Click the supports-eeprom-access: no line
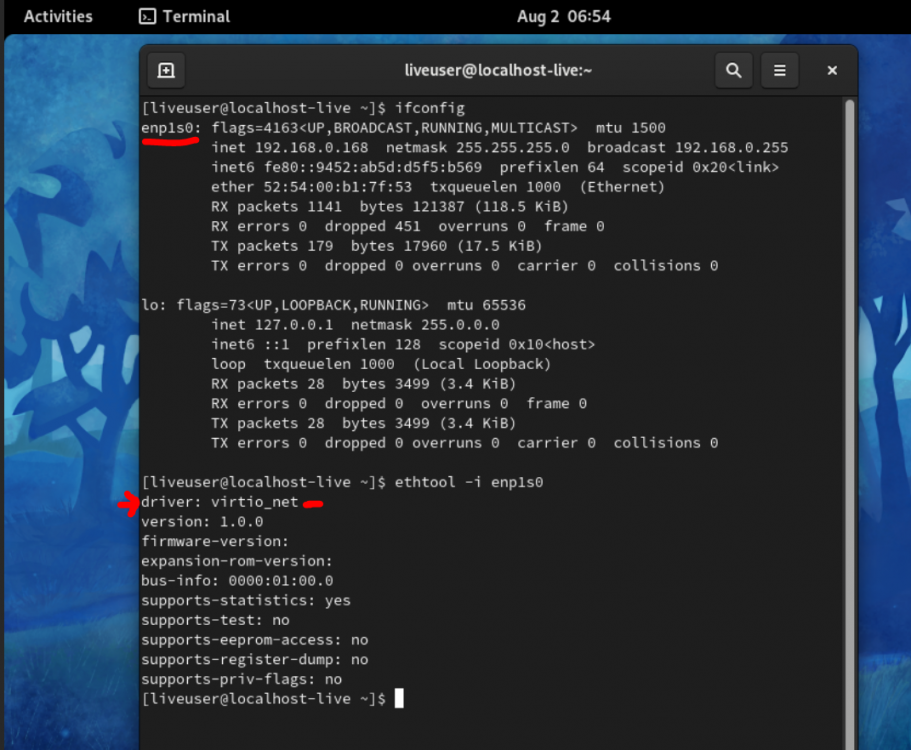 (254, 640)
